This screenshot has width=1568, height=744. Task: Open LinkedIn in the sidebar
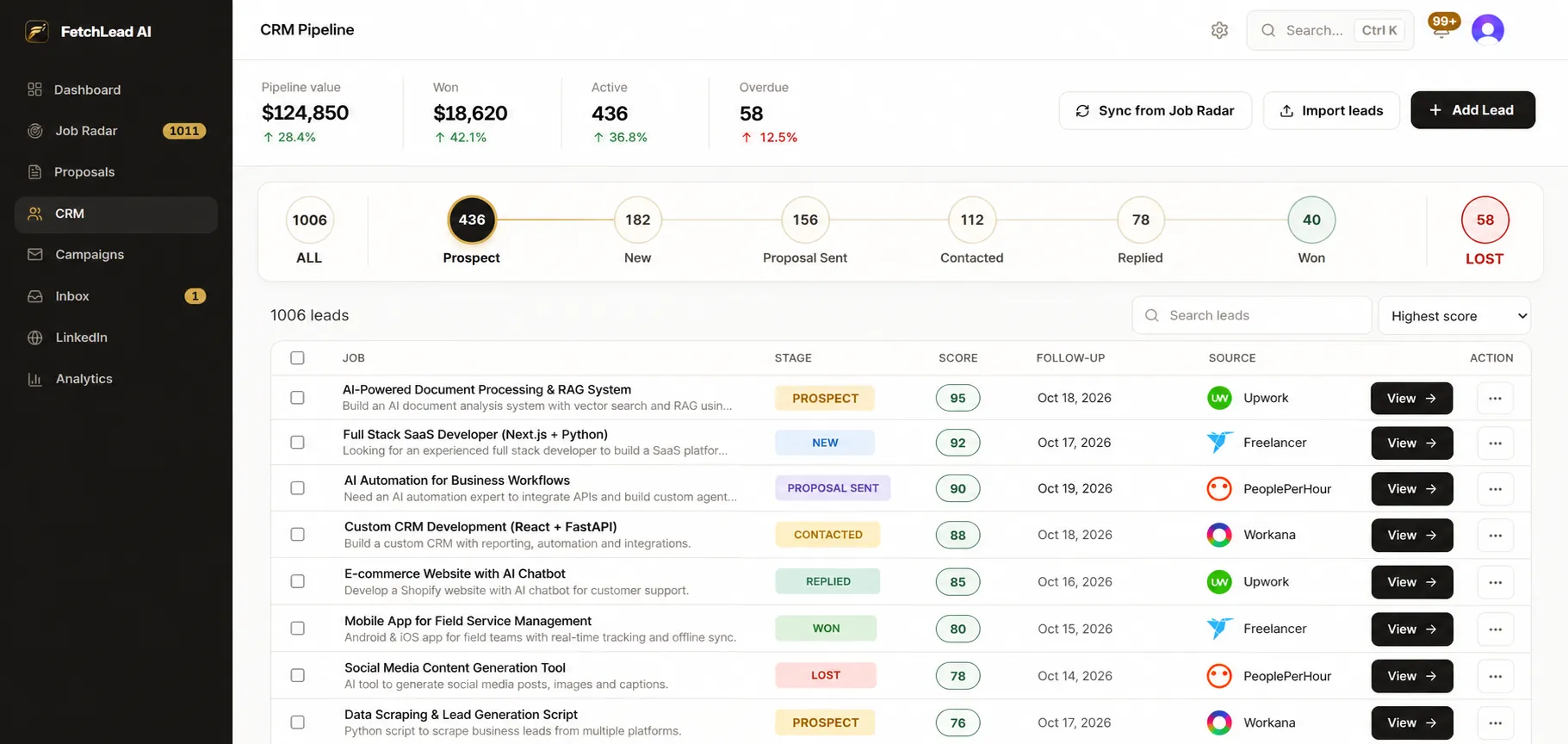click(x=116, y=338)
